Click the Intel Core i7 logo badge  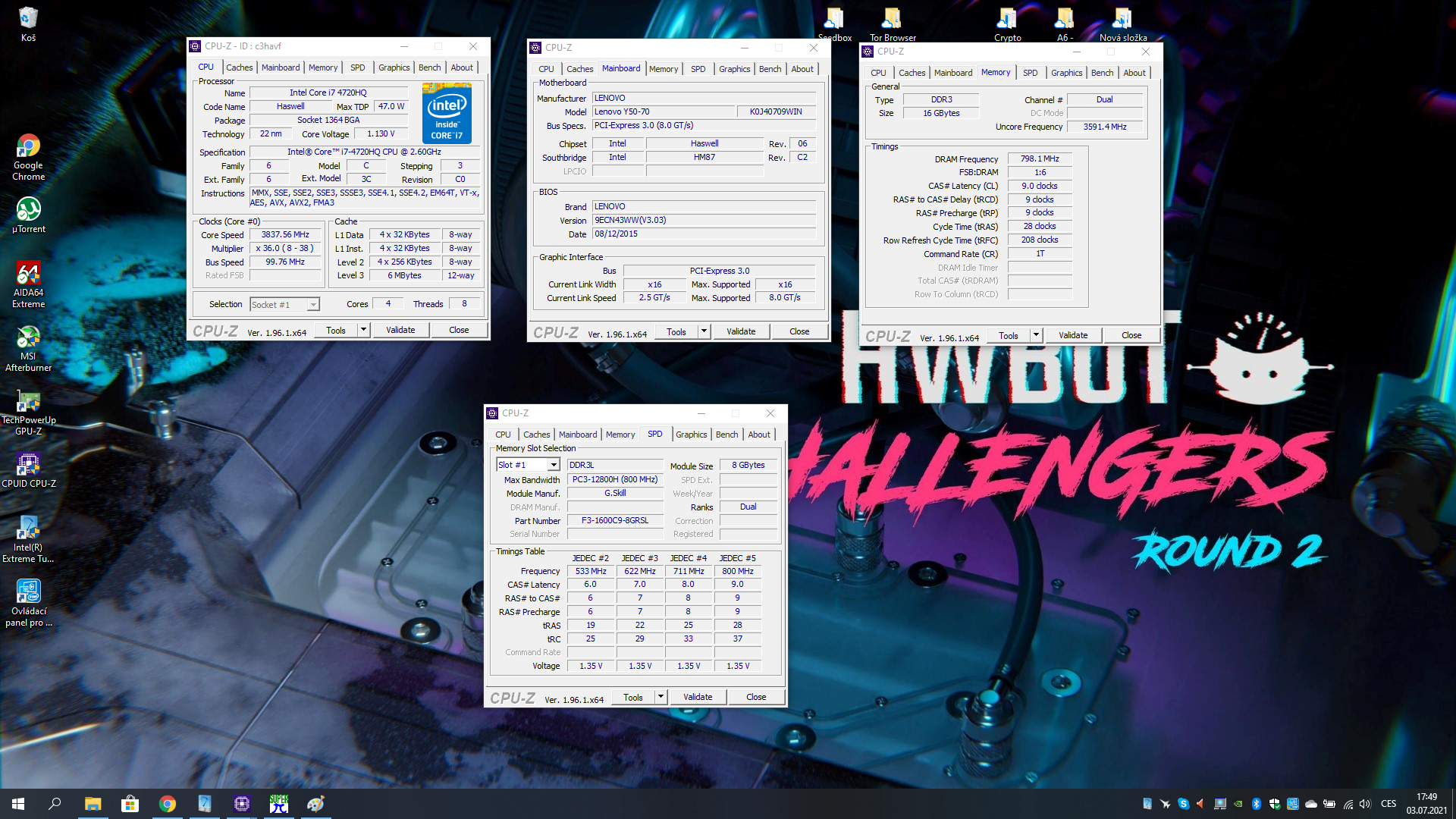447,113
